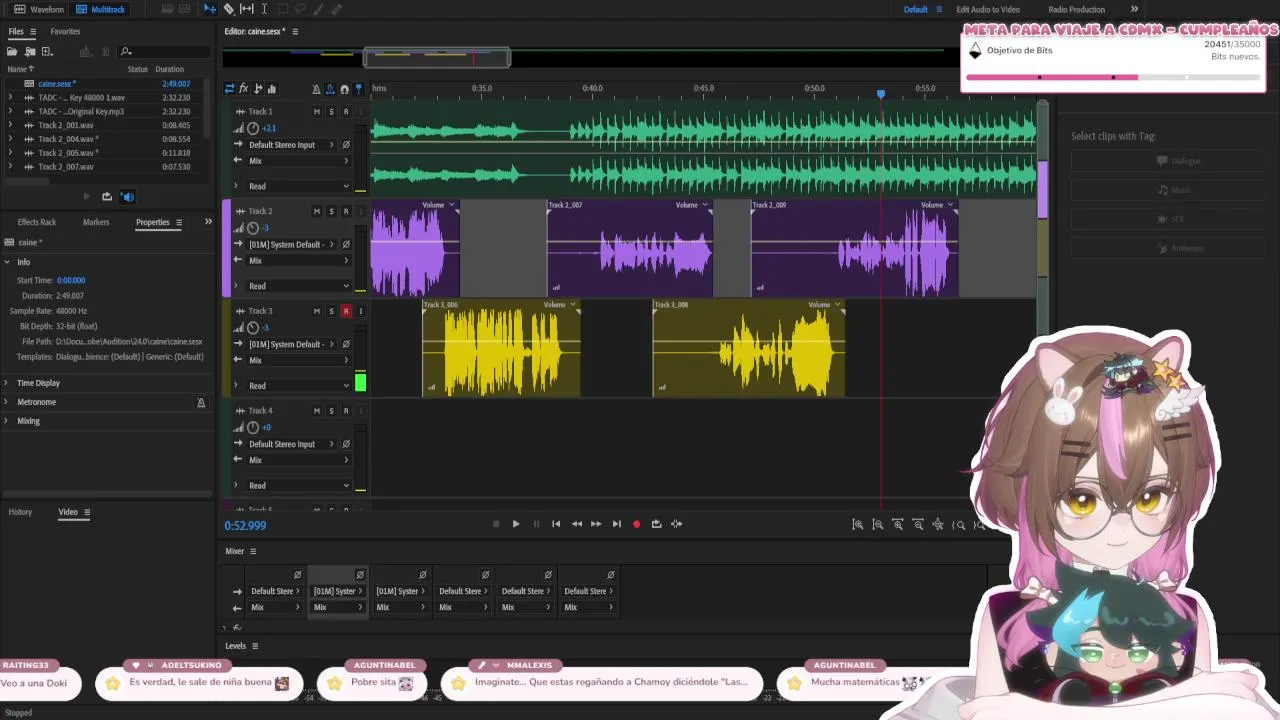1280x720 pixels.
Task: Adjust Track 2 volume knob
Action: click(x=253, y=228)
